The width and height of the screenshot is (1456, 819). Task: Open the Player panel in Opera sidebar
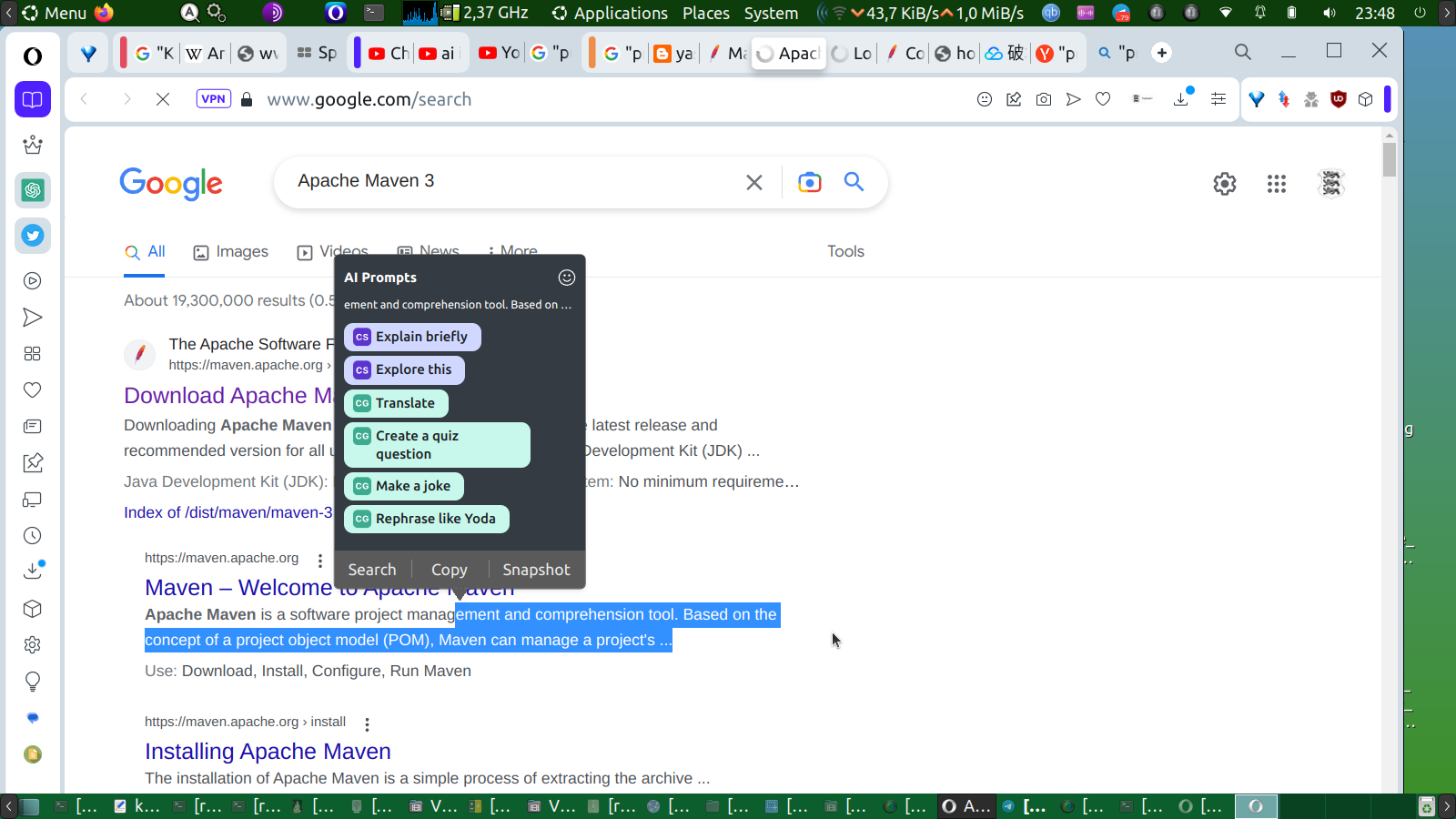click(33, 281)
